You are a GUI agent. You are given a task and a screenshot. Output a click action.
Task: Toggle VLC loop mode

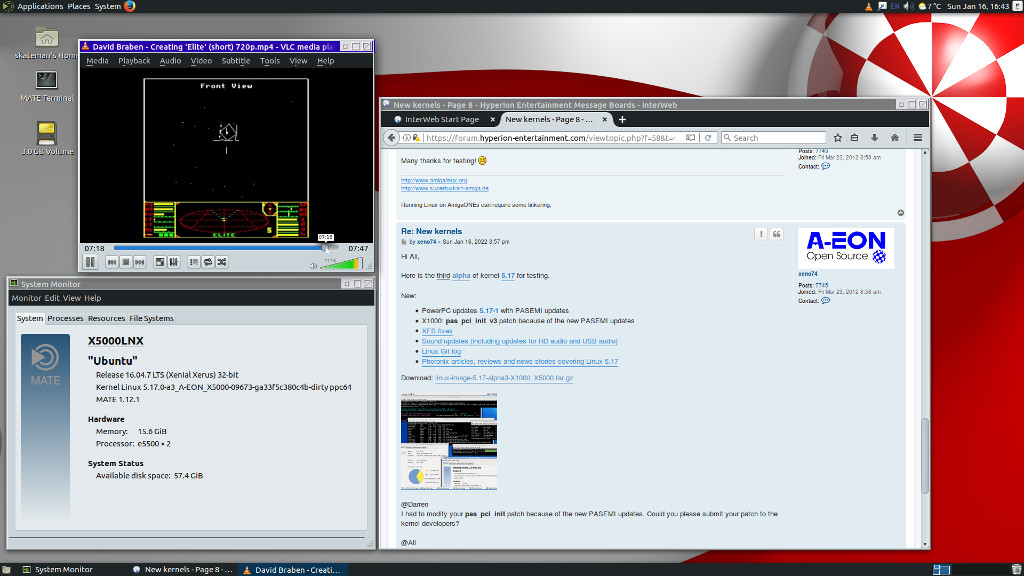(x=208, y=262)
